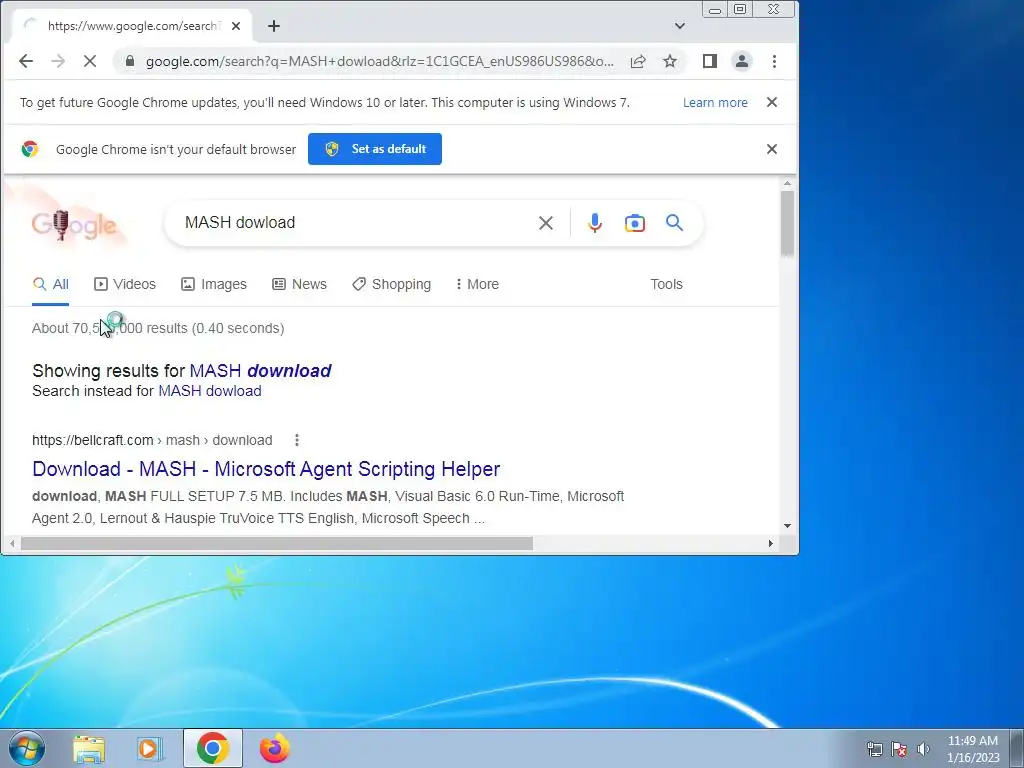Screen dimensions: 1024x768
Task: Click the scroll down arrow
Action: point(787,526)
